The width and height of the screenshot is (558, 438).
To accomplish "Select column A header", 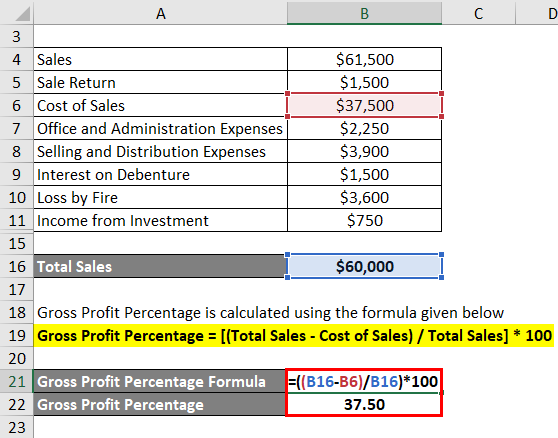I will click(x=160, y=13).
